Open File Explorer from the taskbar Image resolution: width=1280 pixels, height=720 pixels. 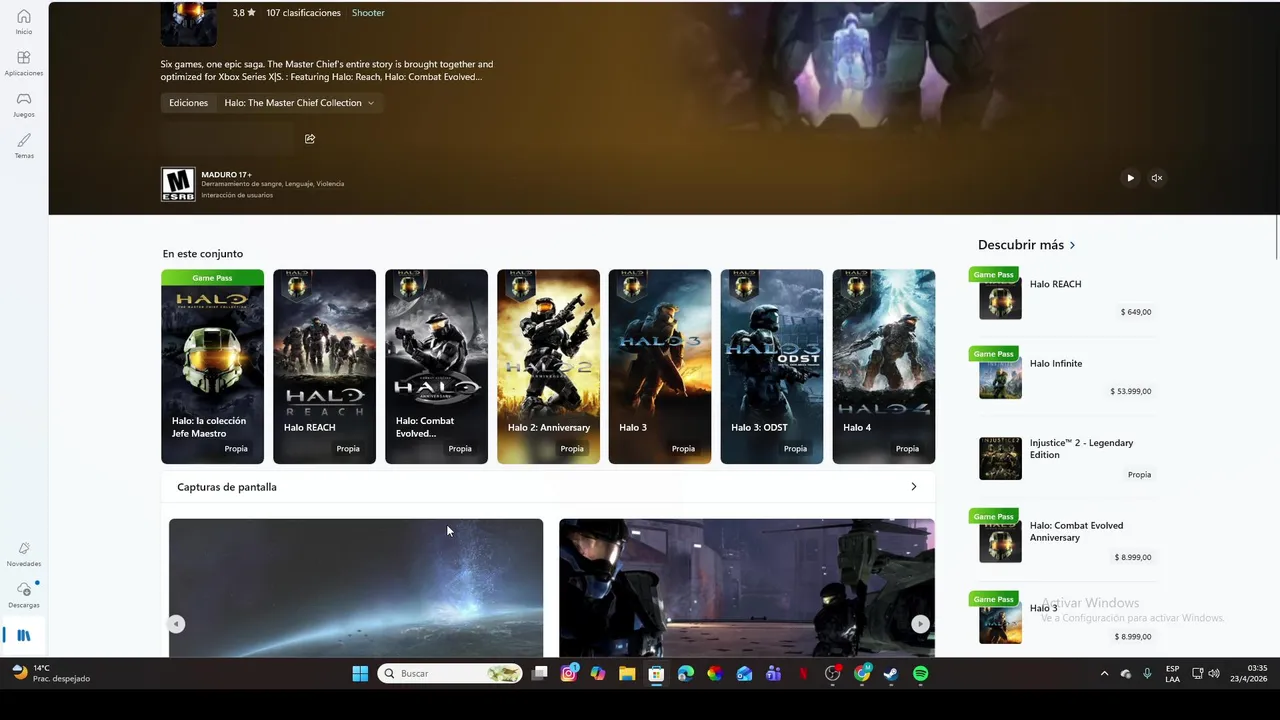(627, 674)
